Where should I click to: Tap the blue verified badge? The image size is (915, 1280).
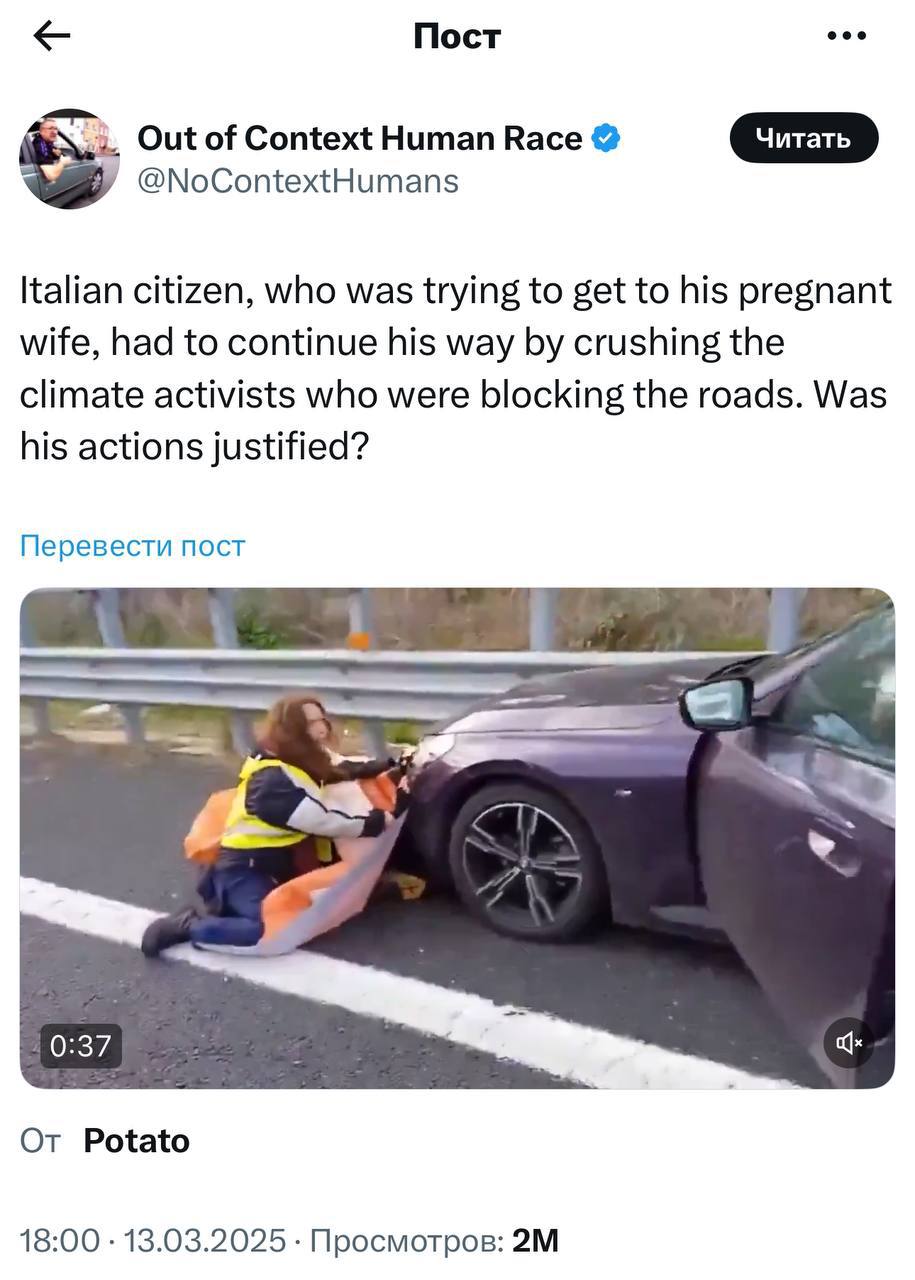click(606, 138)
